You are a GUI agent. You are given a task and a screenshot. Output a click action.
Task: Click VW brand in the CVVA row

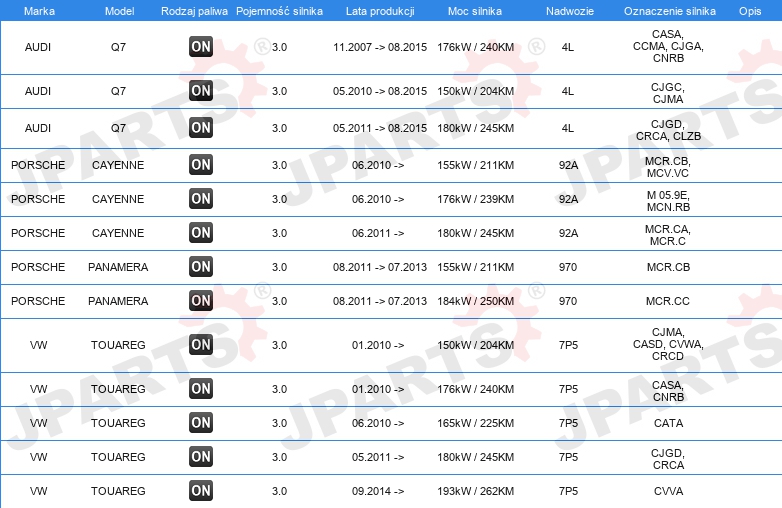tap(38, 491)
